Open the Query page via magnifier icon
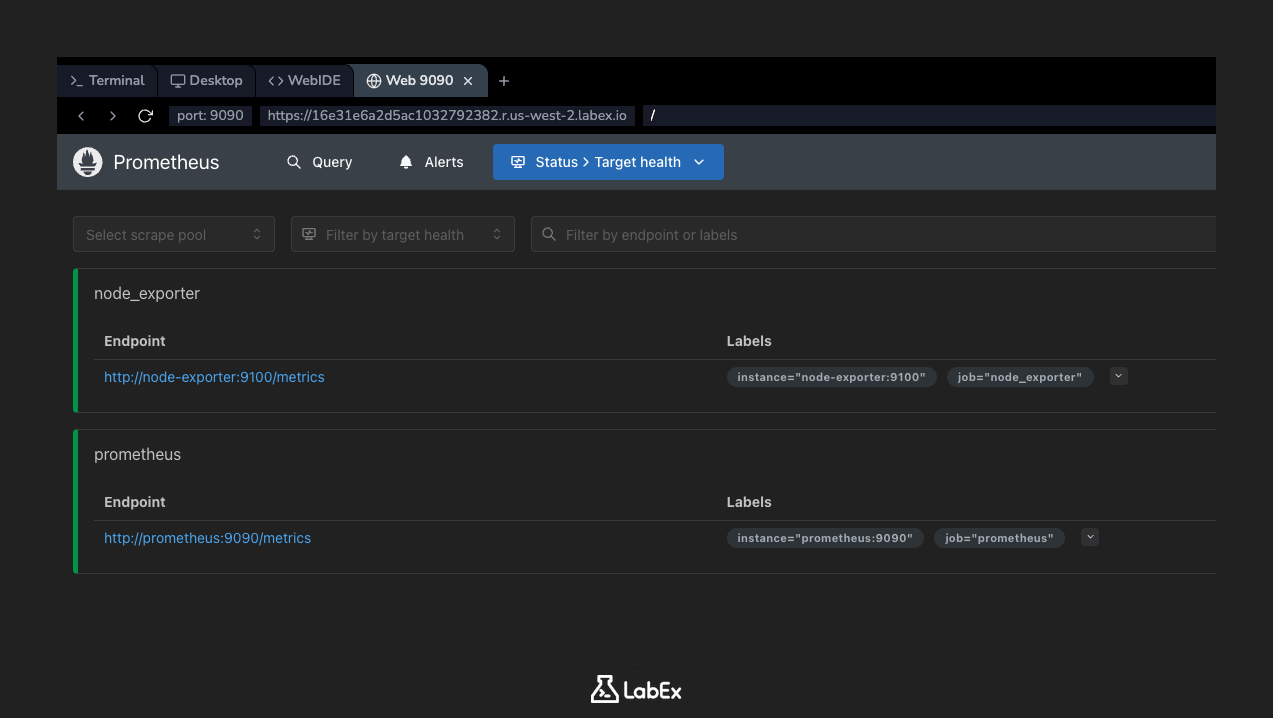 [x=293, y=161]
